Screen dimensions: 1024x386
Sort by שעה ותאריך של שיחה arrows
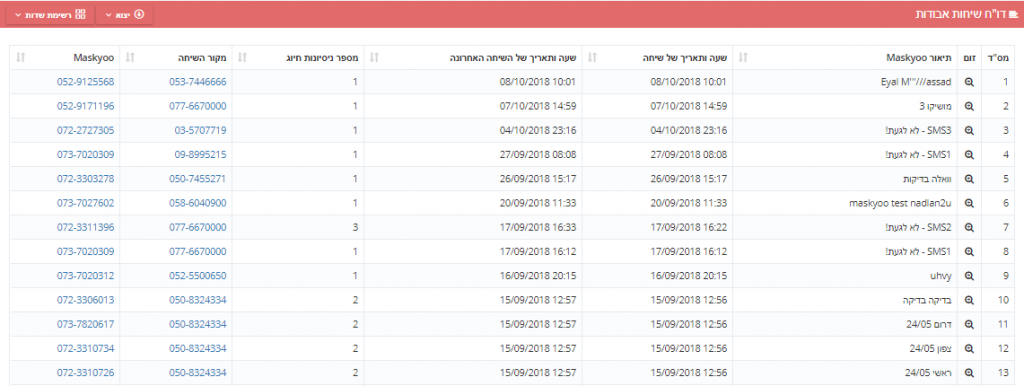592,57
